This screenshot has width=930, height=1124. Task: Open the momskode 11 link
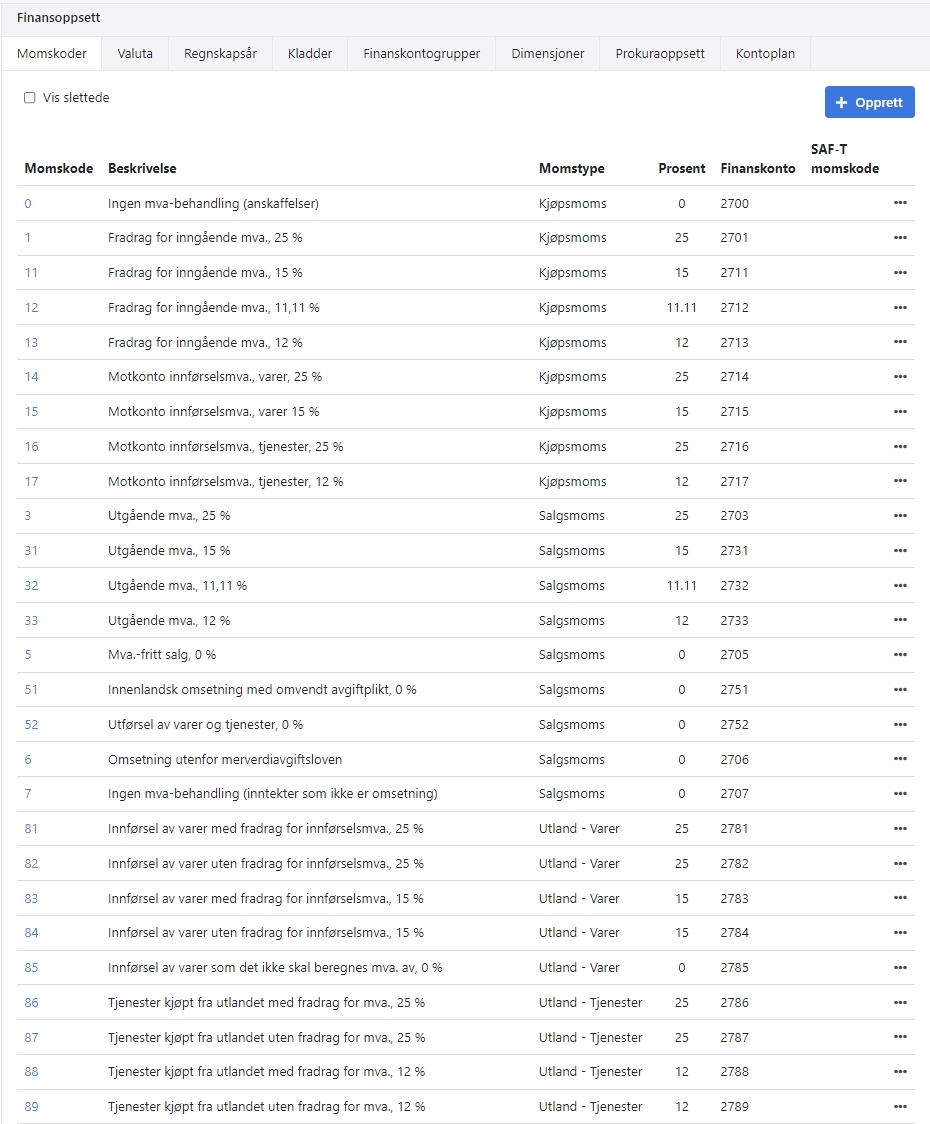[x=31, y=273]
